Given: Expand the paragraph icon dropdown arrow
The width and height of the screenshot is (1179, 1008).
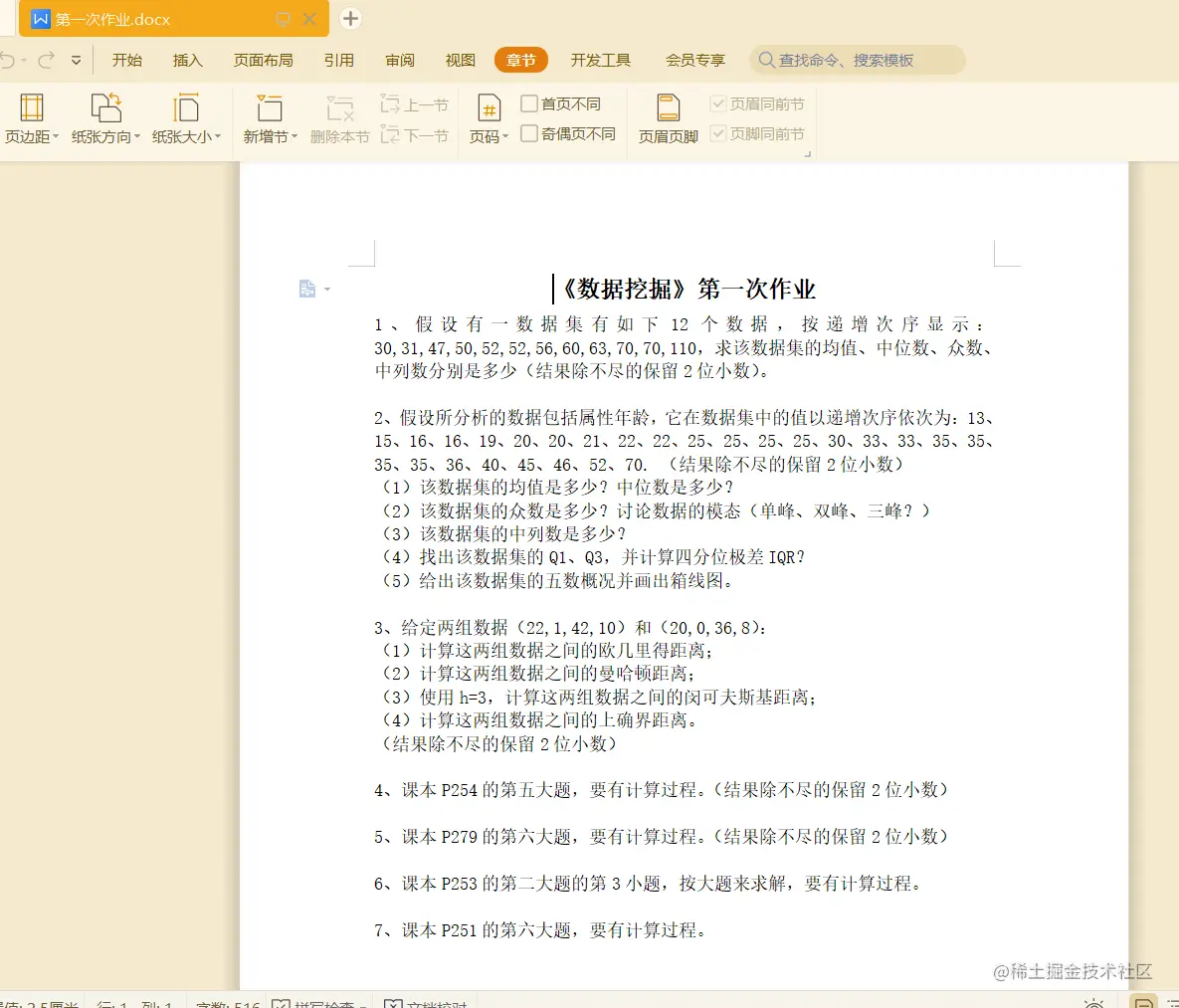Looking at the screenshot, I should coord(327,289).
